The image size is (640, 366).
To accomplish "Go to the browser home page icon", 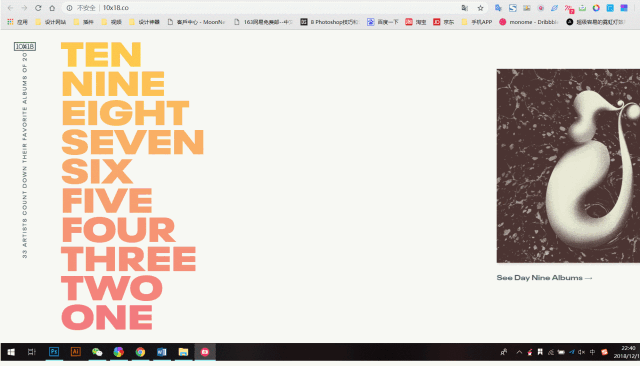I will 52,8.
